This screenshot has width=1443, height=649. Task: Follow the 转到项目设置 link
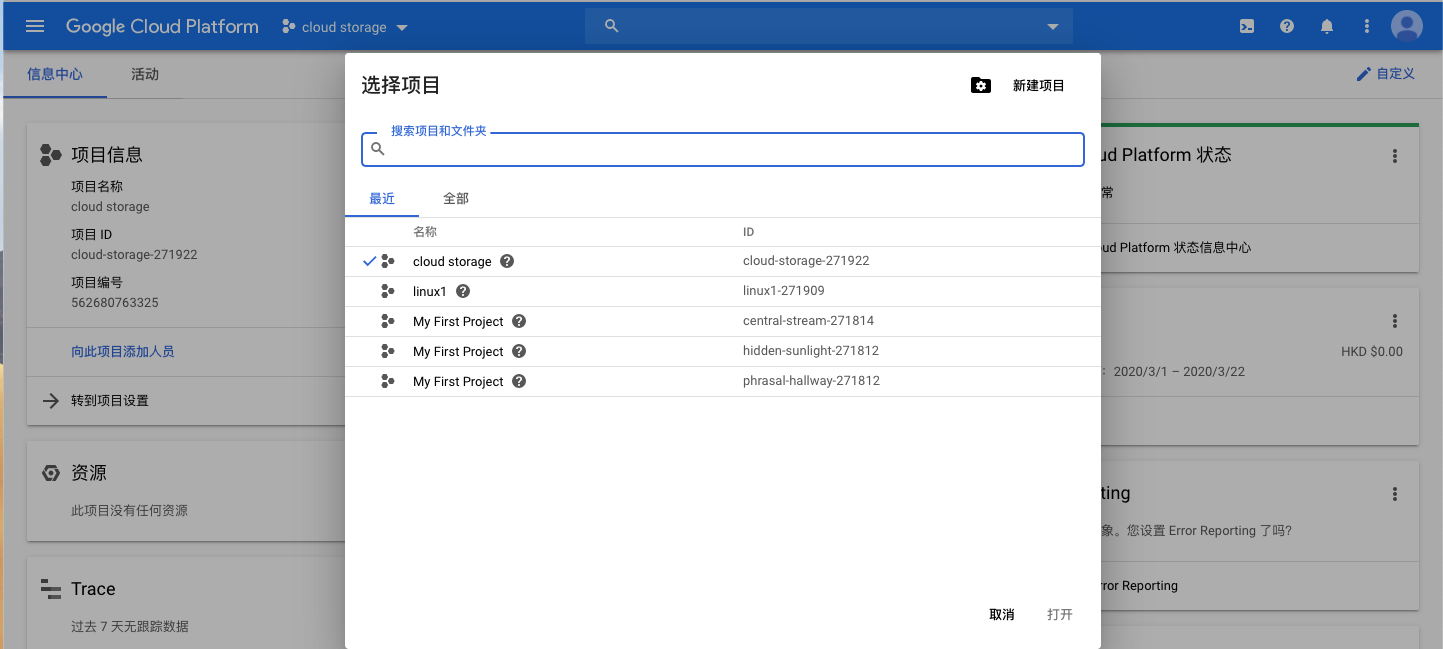[110, 400]
